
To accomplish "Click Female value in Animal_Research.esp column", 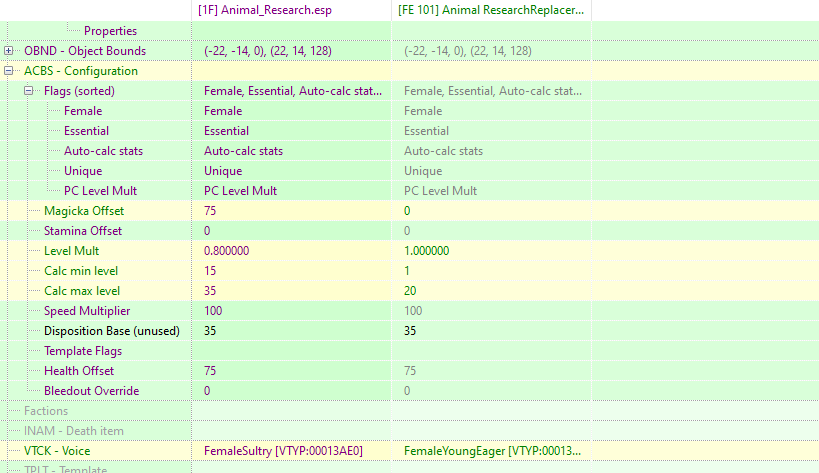I will (223, 111).
